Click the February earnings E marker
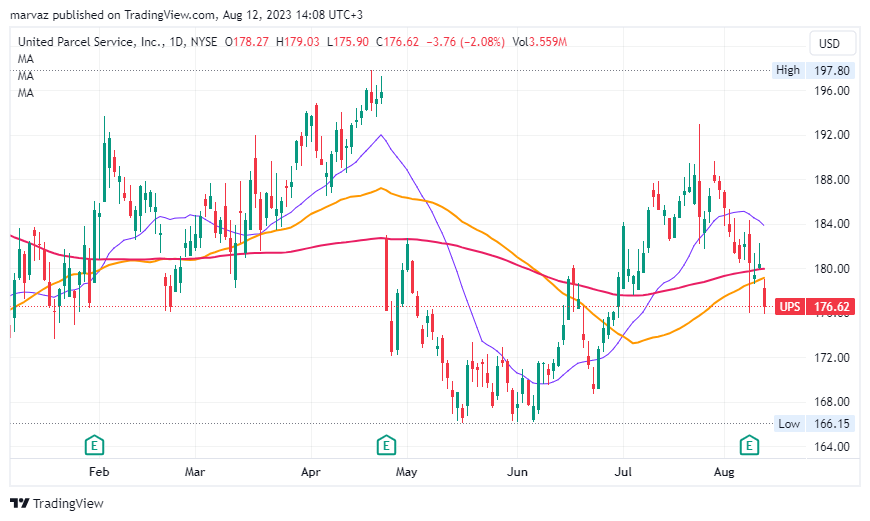Image resolution: width=870 pixels, height=521 pixels. pos(94,444)
